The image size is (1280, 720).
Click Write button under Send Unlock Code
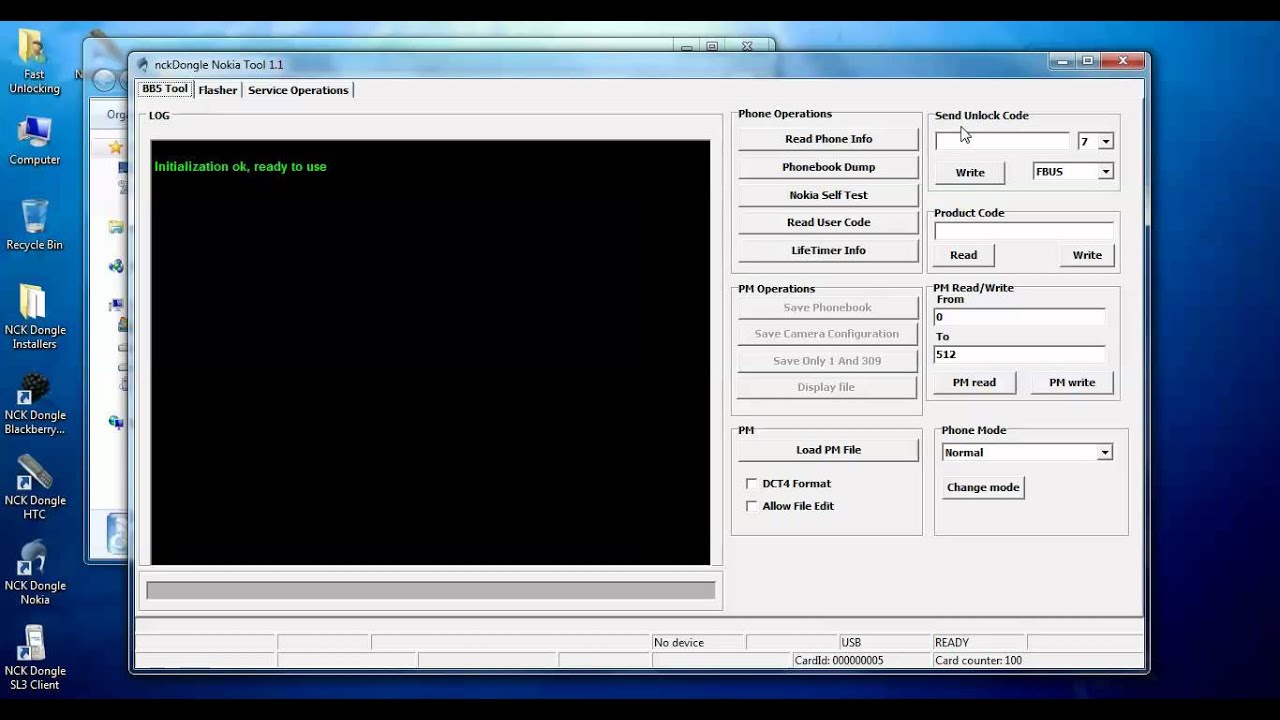pyautogui.click(x=970, y=173)
